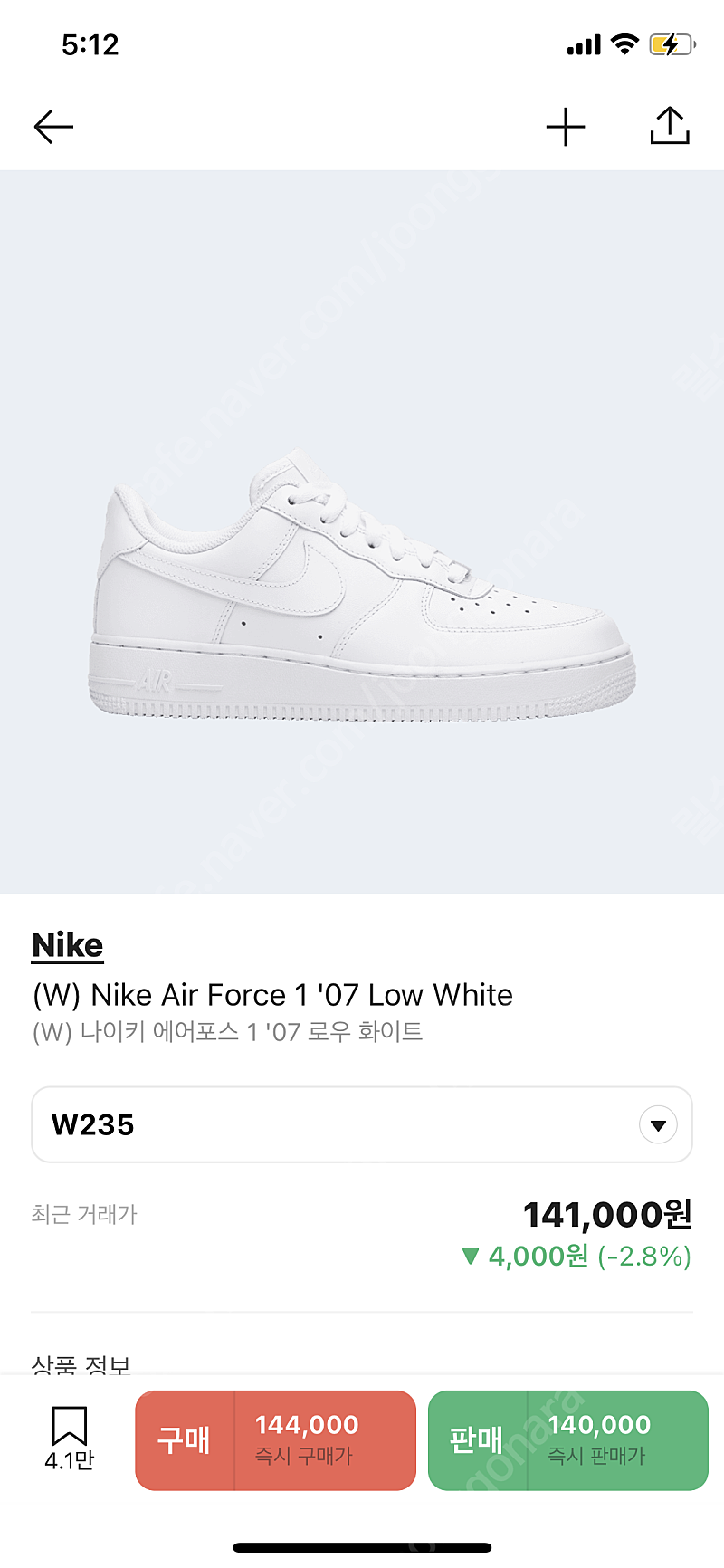Open the Nike brand link
The width and height of the screenshot is (724, 1568).
tap(68, 945)
